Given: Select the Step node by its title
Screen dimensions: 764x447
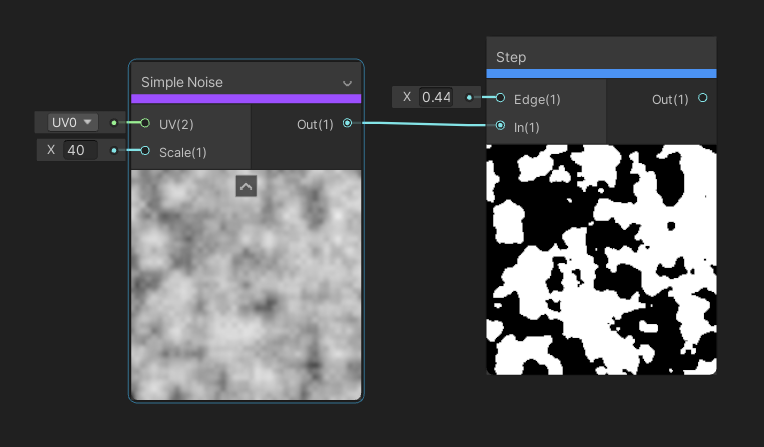Looking at the screenshot, I should point(511,57).
